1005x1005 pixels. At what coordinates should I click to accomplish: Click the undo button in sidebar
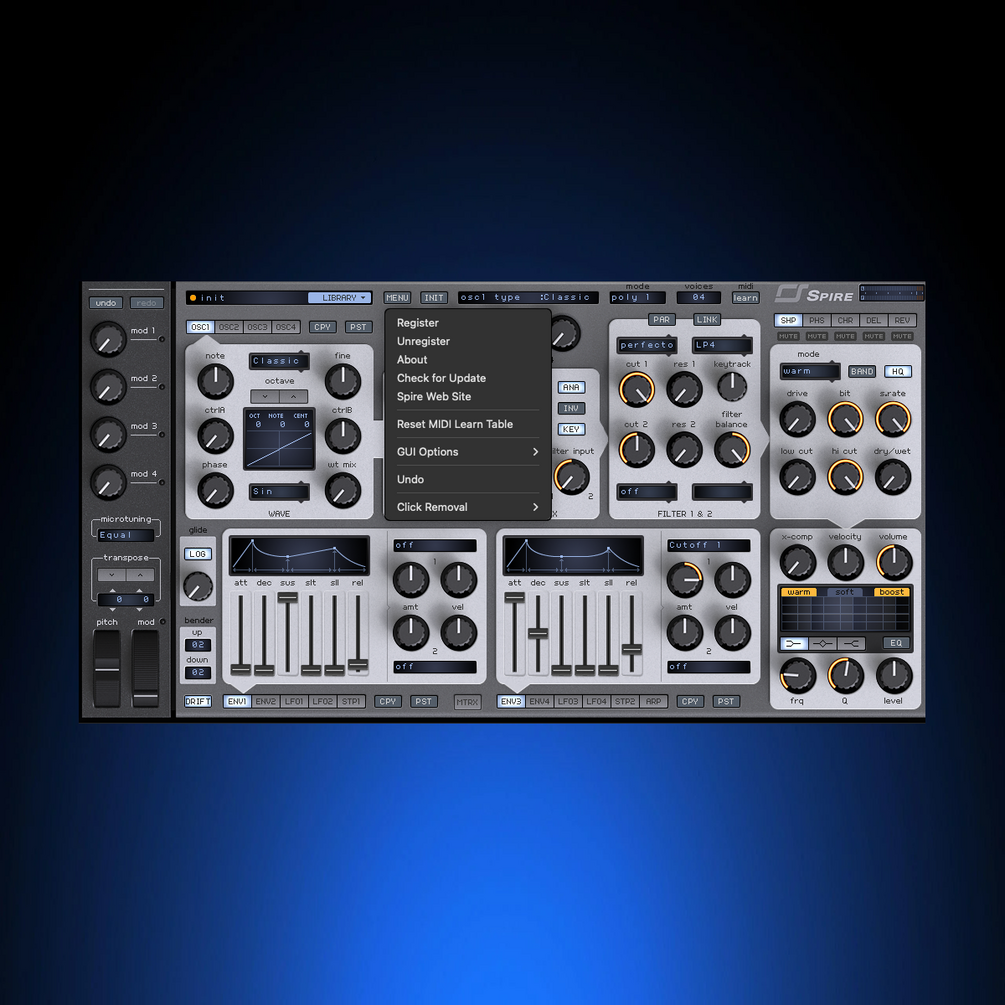106,303
